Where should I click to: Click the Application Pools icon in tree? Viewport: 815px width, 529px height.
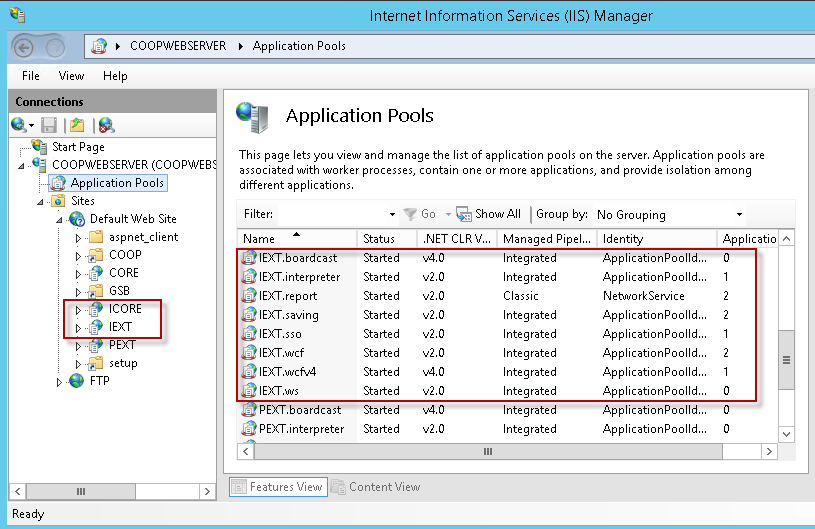[58, 182]
